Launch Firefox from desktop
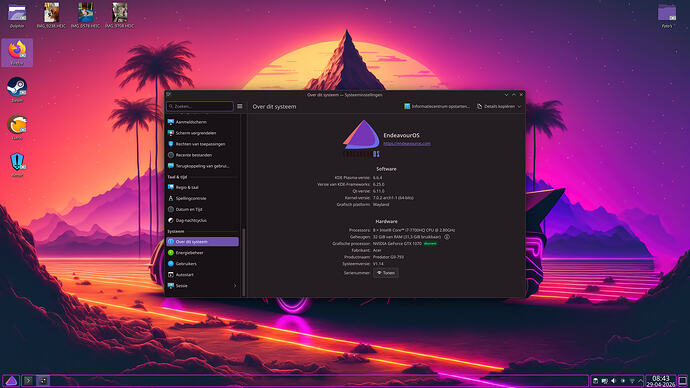 (17, 53)
